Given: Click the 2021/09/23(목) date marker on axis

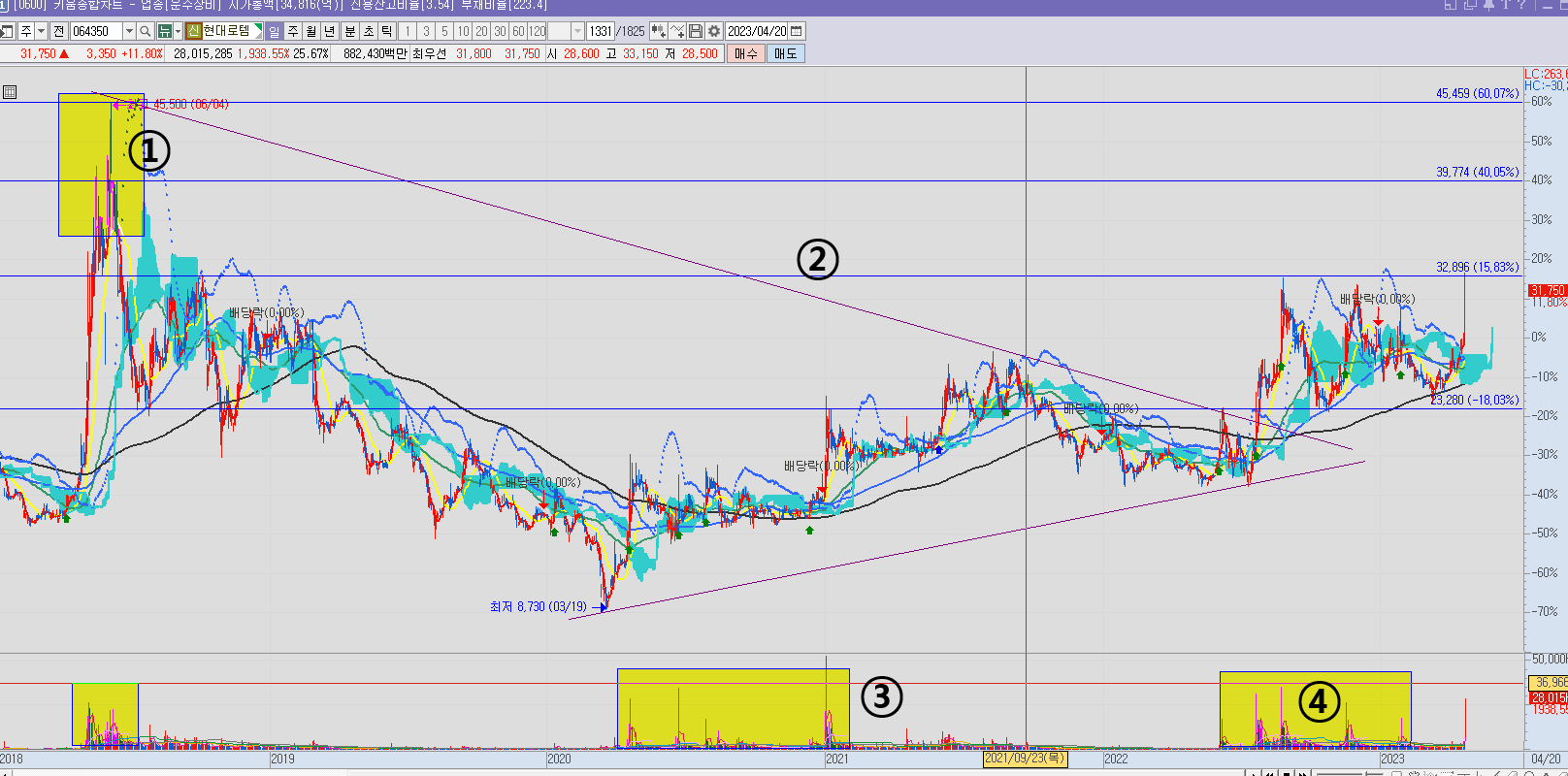Looking at the screenshot, I should [1025, 759].
